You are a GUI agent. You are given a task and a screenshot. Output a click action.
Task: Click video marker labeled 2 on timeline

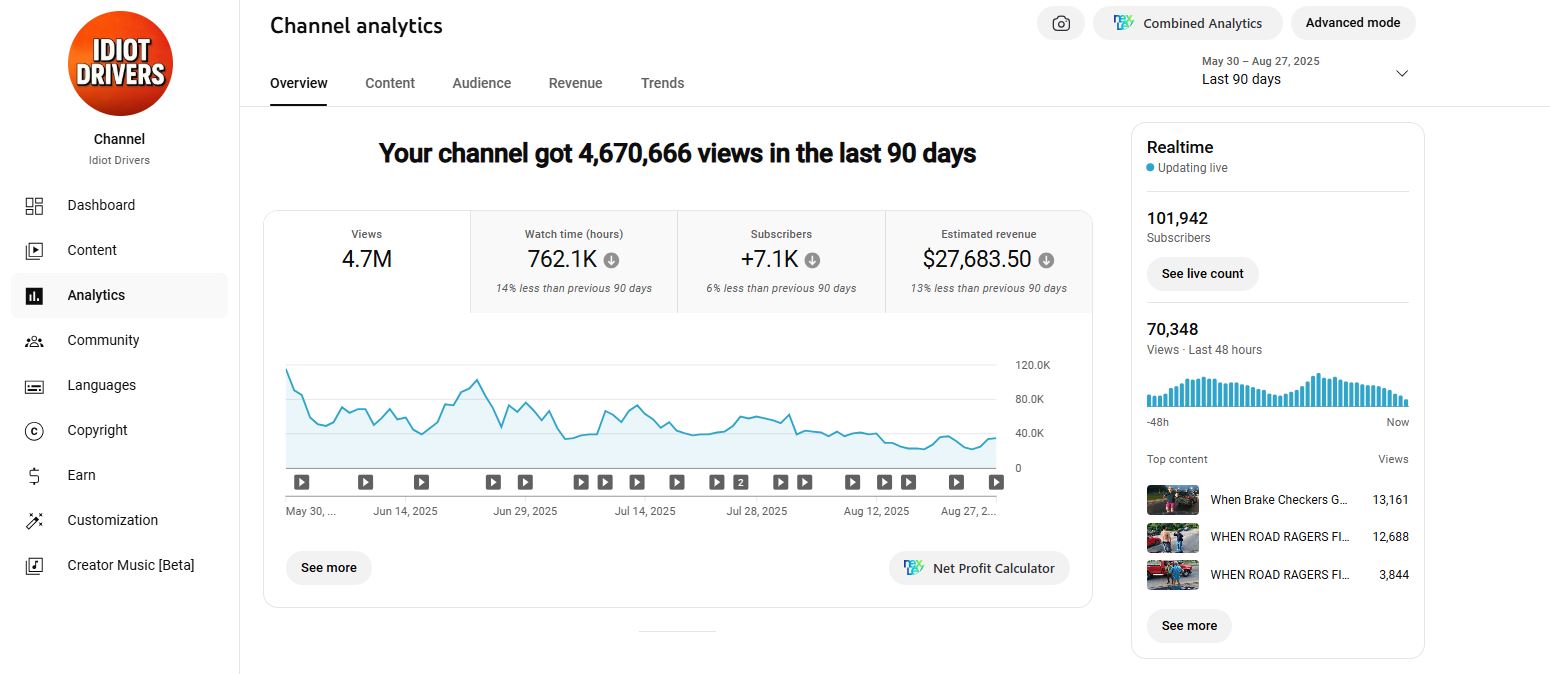[x=740, y=482]
